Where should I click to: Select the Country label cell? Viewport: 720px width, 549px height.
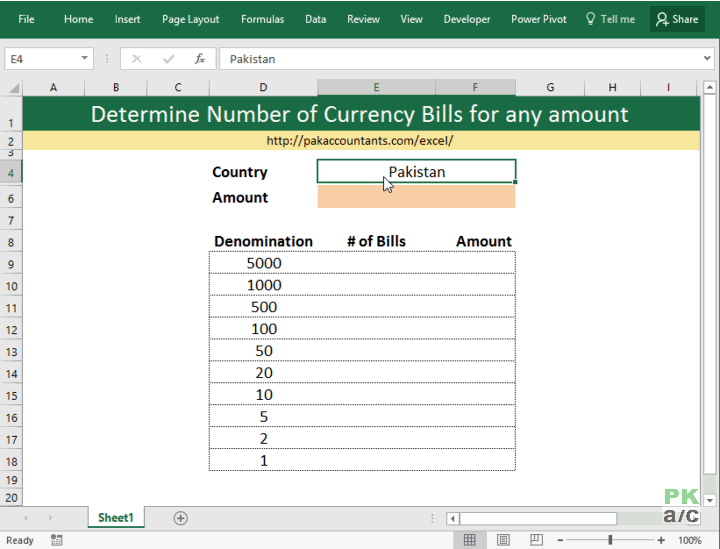pyautogui.click(x=263, y=172)
